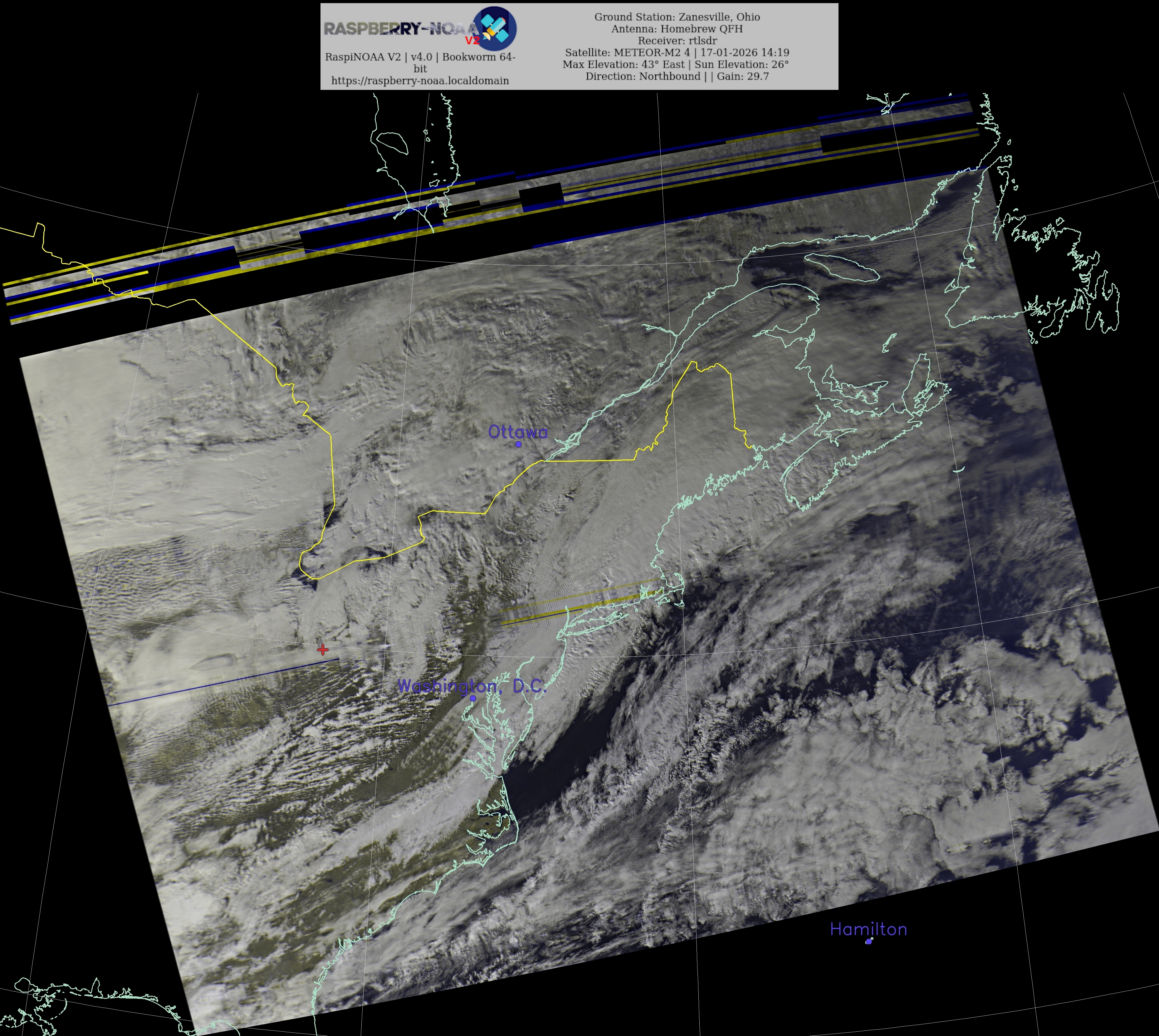The width and height of the screenshot is (1159, 1036).
Task: Click the Ground Station: Zanesville, Ohio text
Action: point(677,17)
